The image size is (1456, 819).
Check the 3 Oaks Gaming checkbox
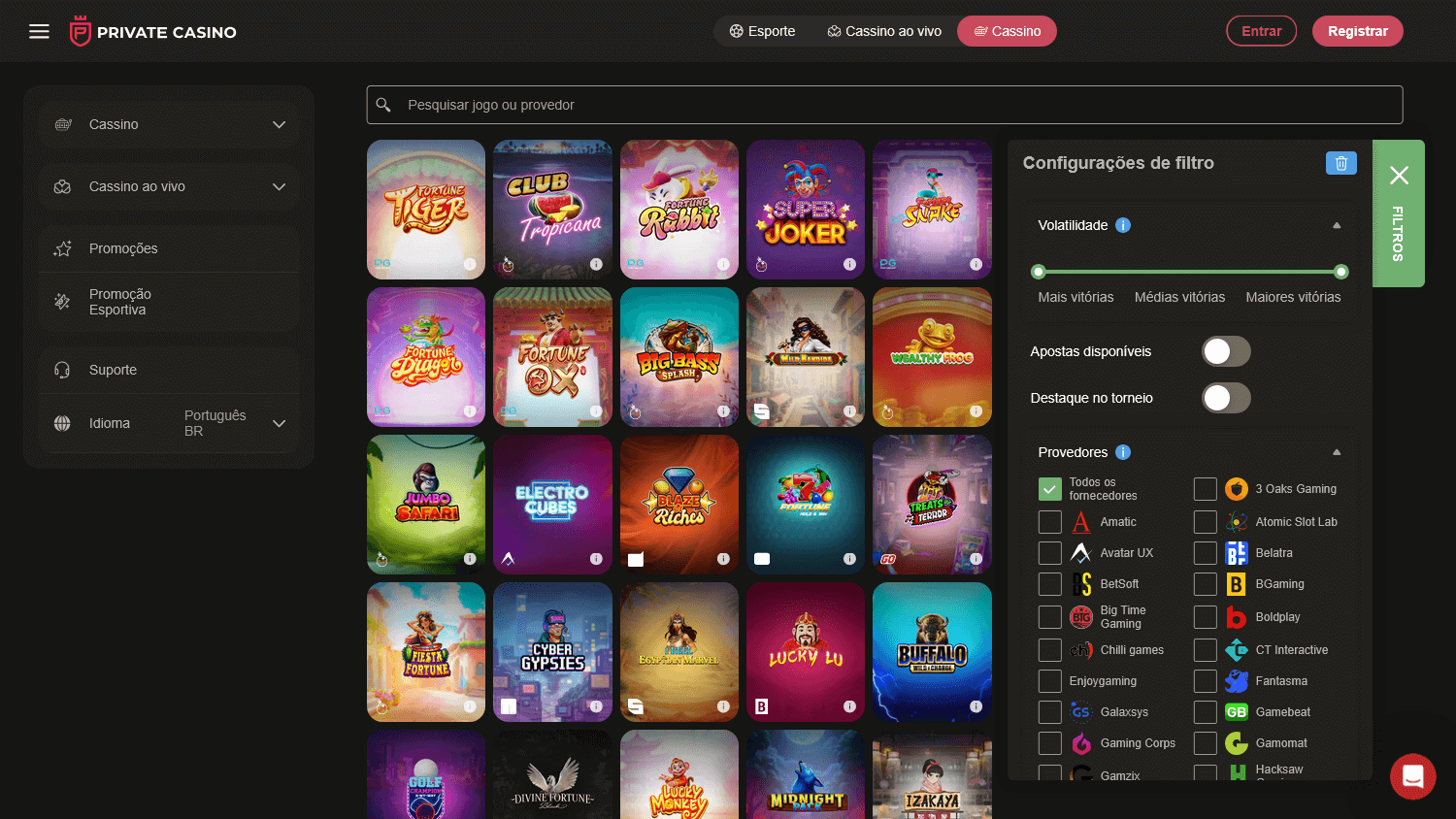point(1206,489)
